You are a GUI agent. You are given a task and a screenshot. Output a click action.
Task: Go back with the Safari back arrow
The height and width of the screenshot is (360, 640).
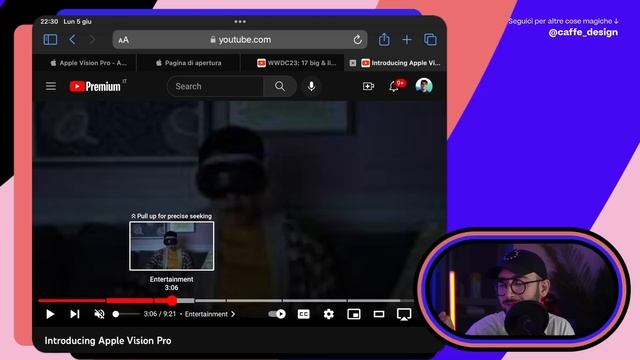point(72,40)
